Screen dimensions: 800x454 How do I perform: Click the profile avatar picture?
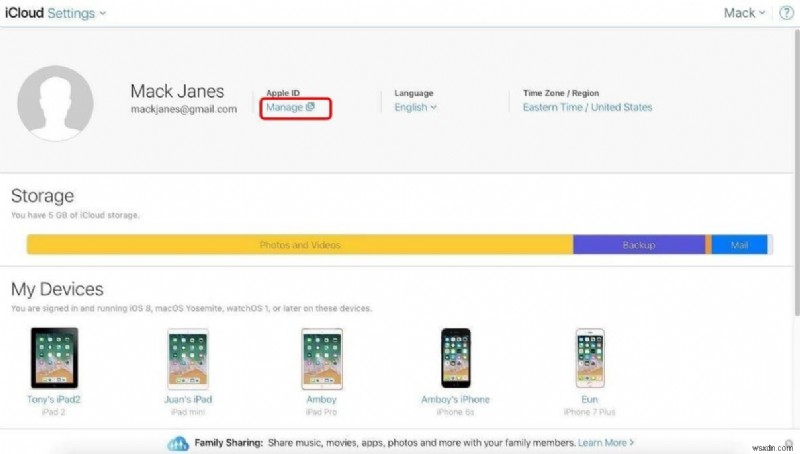(56, 104)
